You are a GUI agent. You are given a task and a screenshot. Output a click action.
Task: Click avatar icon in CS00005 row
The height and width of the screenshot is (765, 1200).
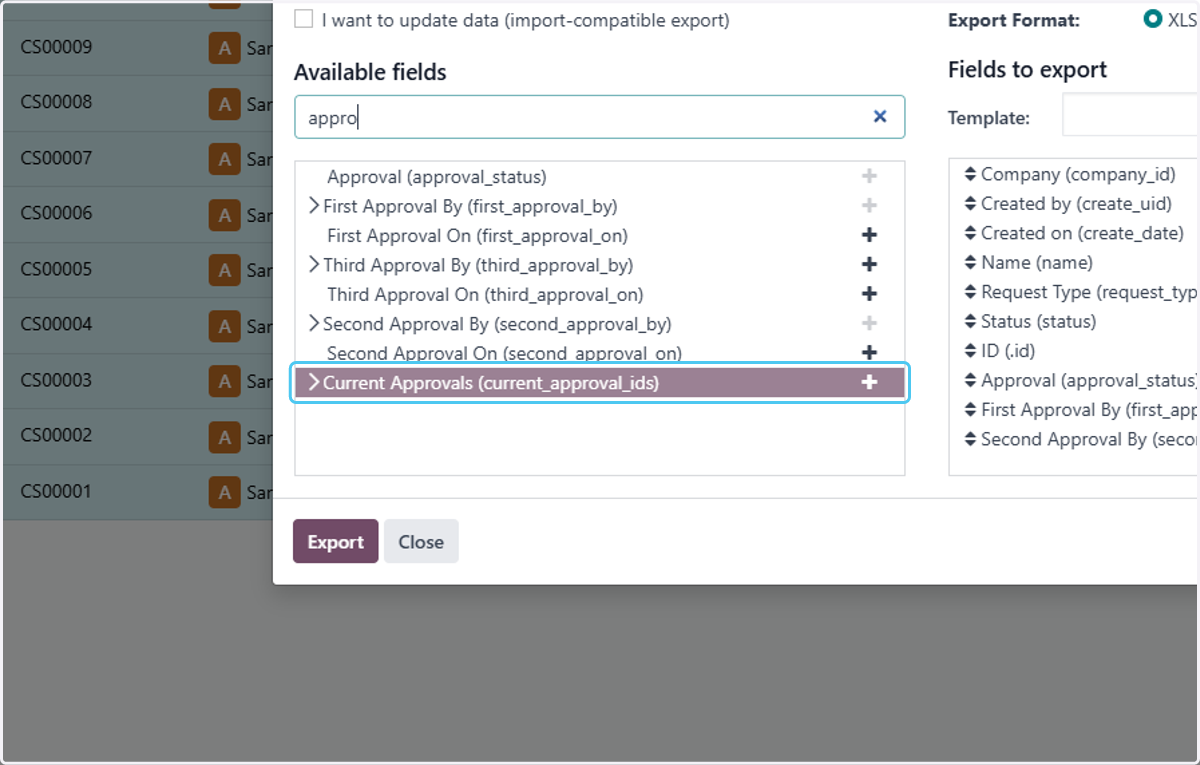pos(225,271)
